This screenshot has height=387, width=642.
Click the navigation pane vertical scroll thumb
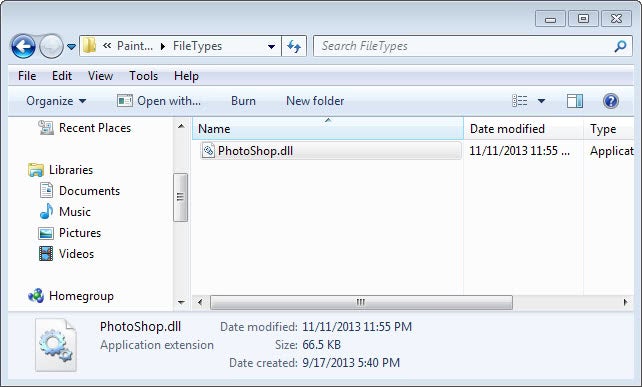coord(181,197)
